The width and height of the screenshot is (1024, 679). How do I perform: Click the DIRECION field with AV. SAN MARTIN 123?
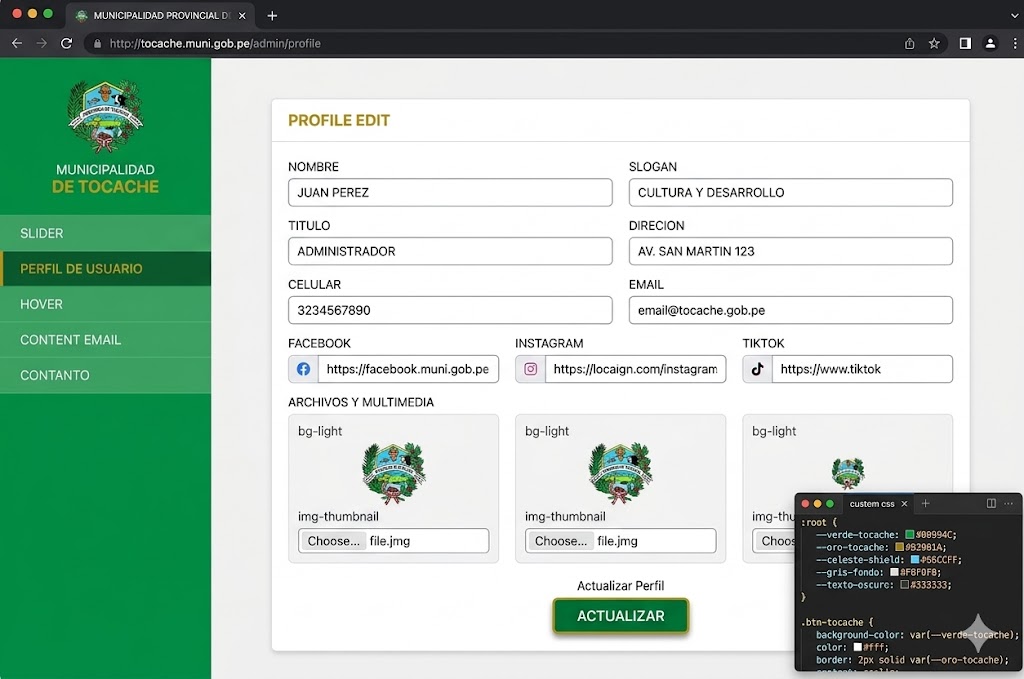point(790,251)
